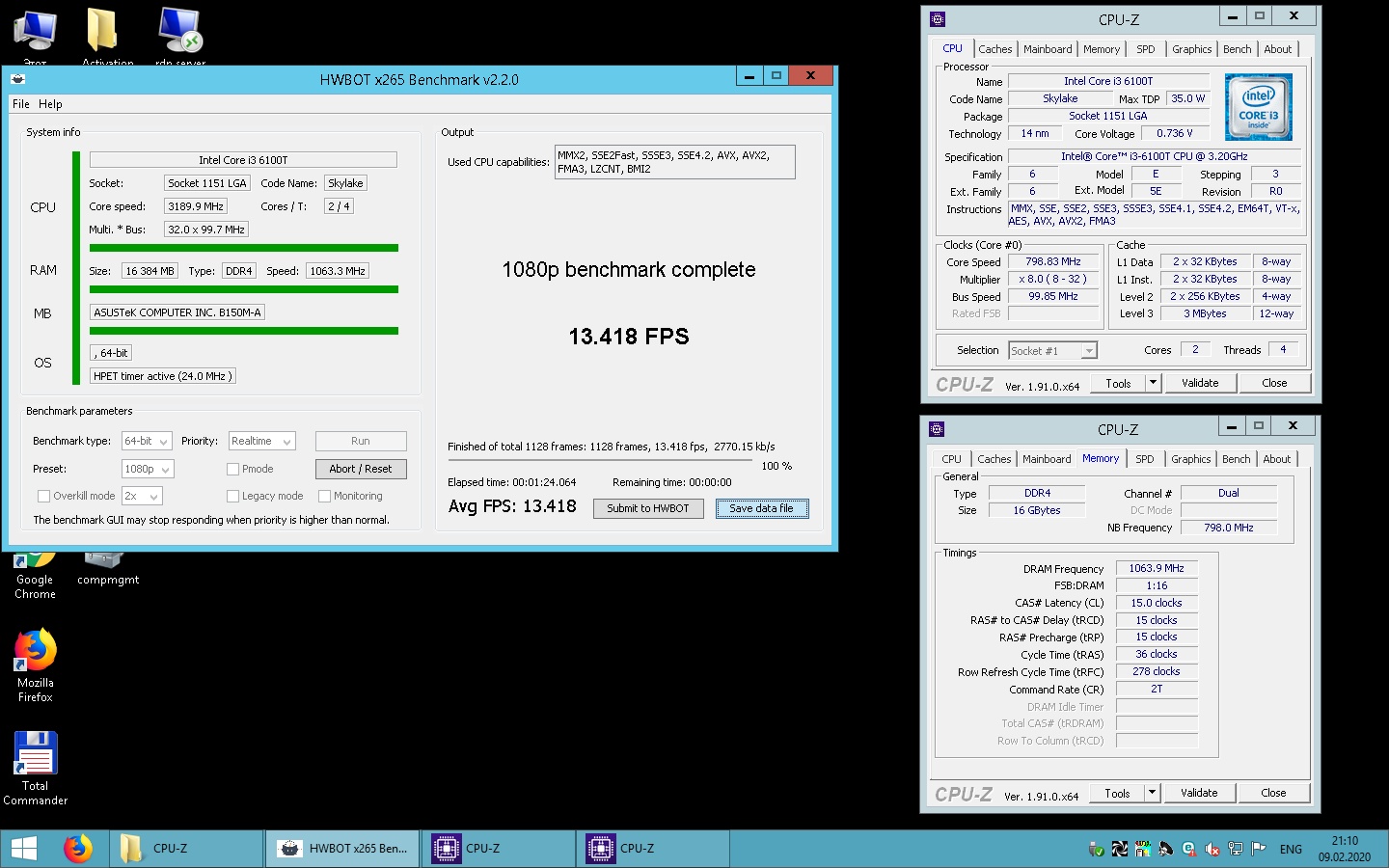The height and width of the screenshot is (868, 1389).
Task: Click the satellite dish tray icon
Action: point(1165,849)
